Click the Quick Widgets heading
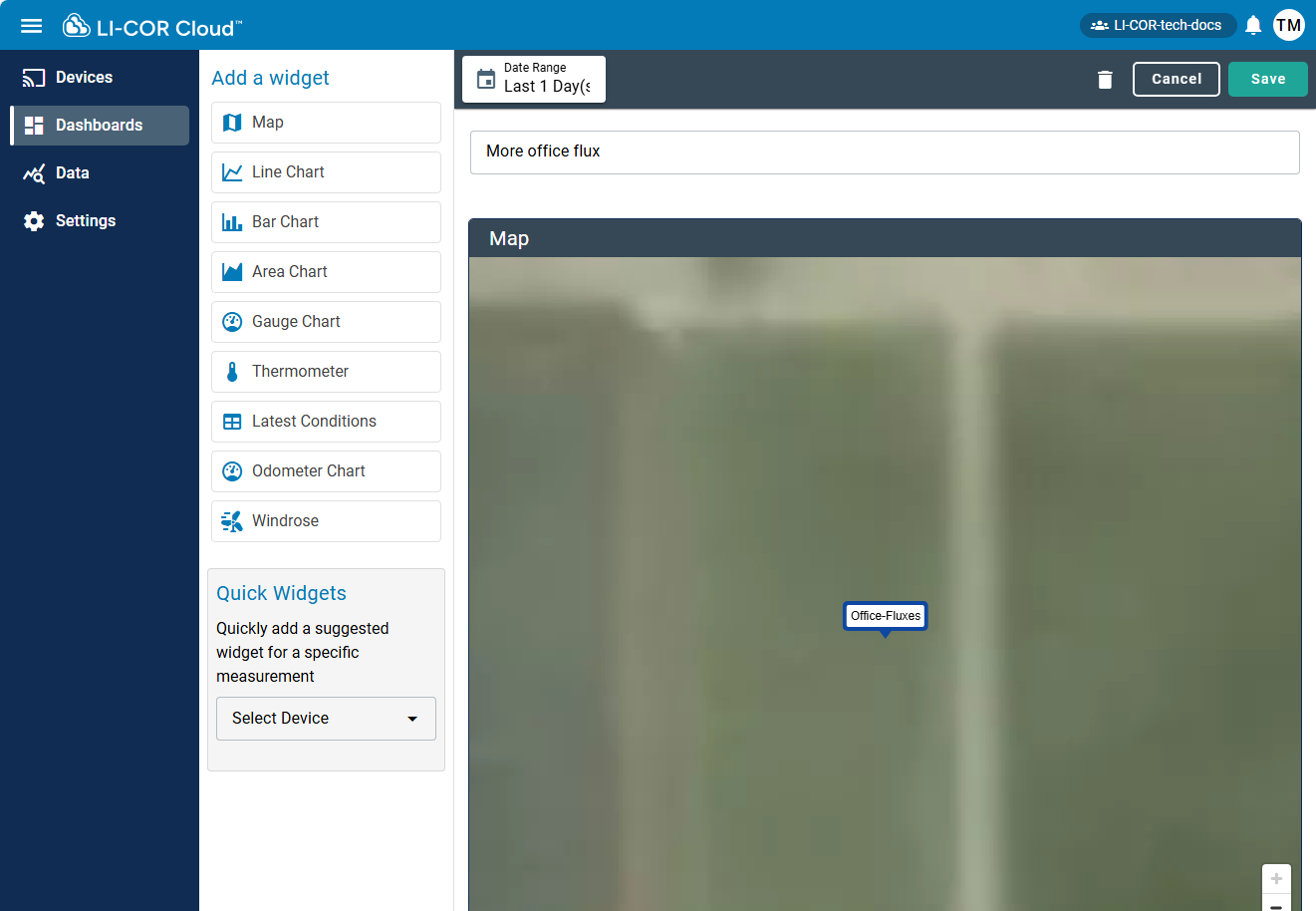 click(281, 593)
